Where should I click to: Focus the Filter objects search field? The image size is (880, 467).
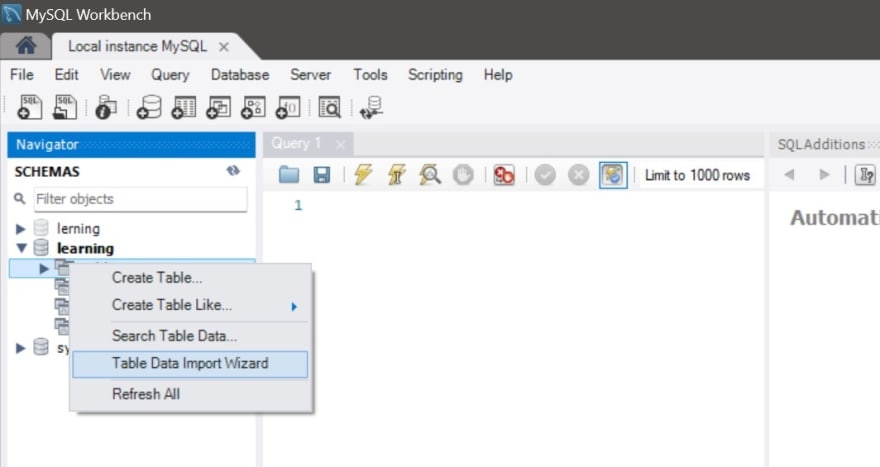tap(140, 199)
